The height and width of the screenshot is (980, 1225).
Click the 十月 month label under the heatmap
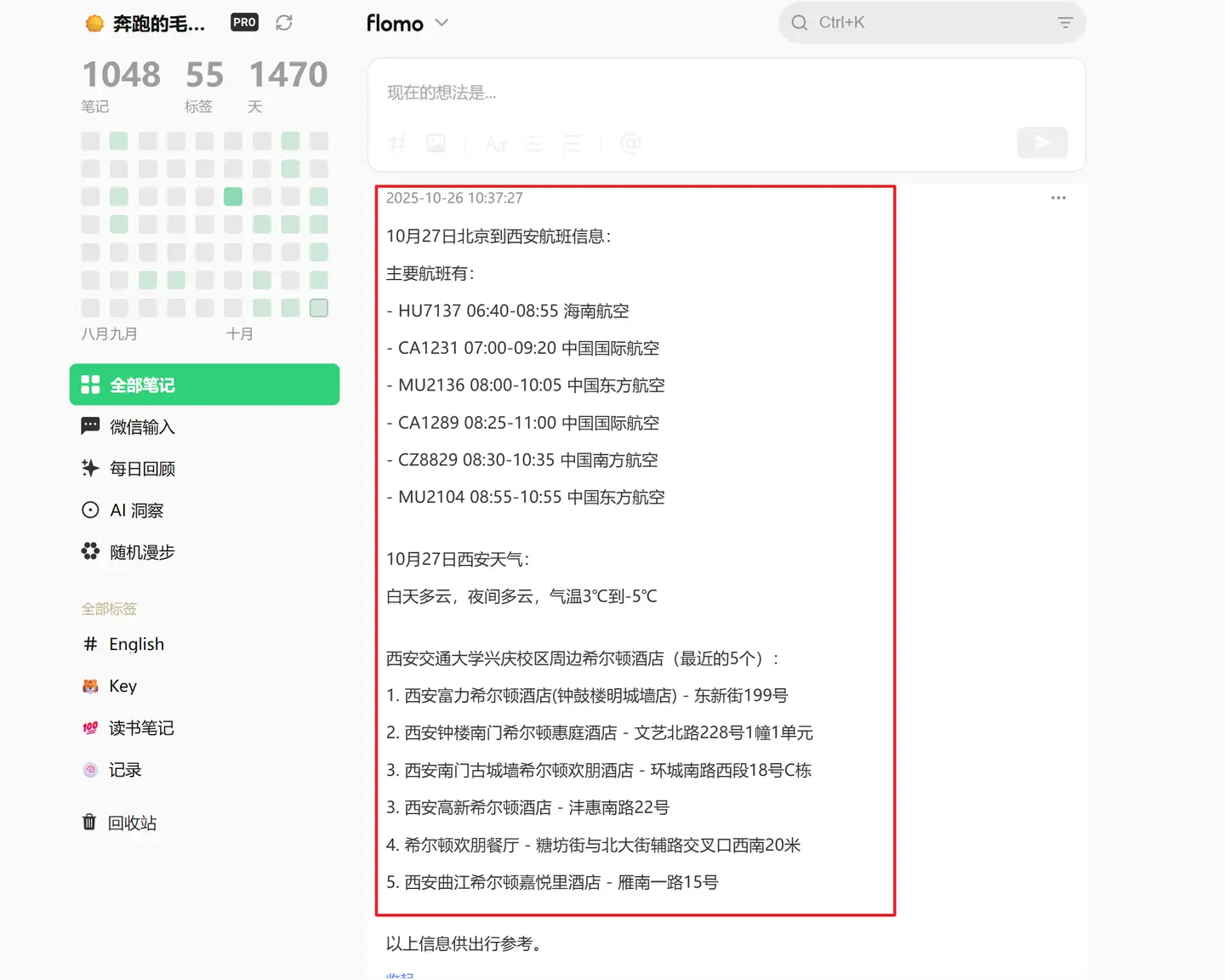click(x=239, y=334)
